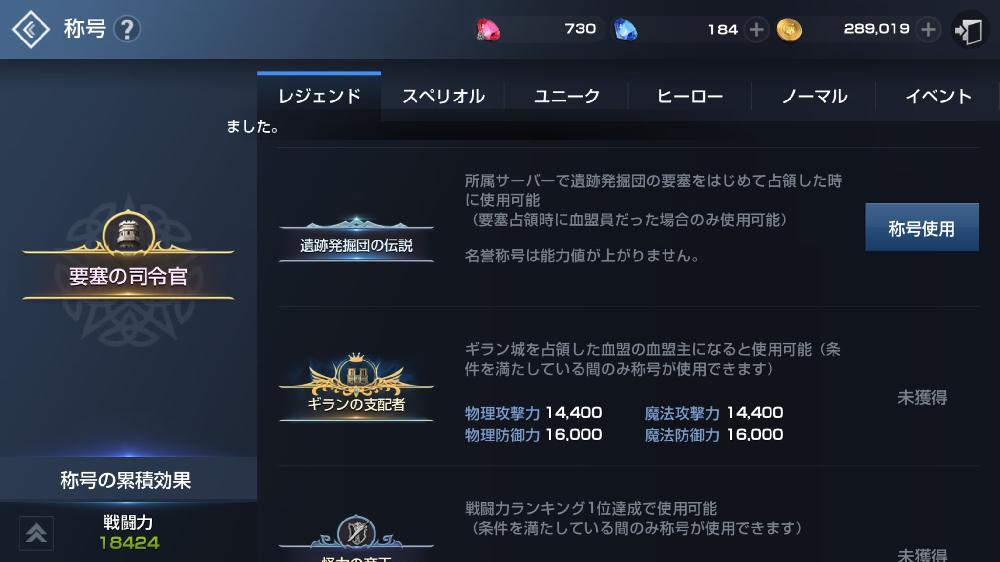1000x562 pixels.
Task: Open the 称号 help question mark
Action: 127,29
